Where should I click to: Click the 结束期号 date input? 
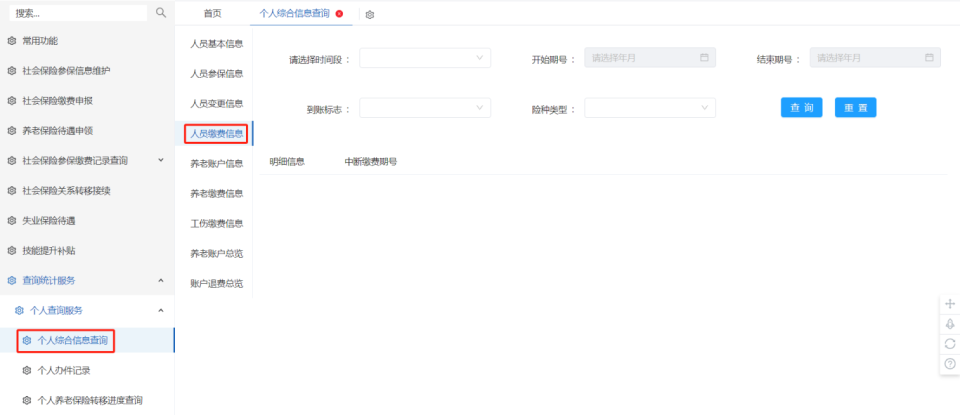tap(875, 58)
